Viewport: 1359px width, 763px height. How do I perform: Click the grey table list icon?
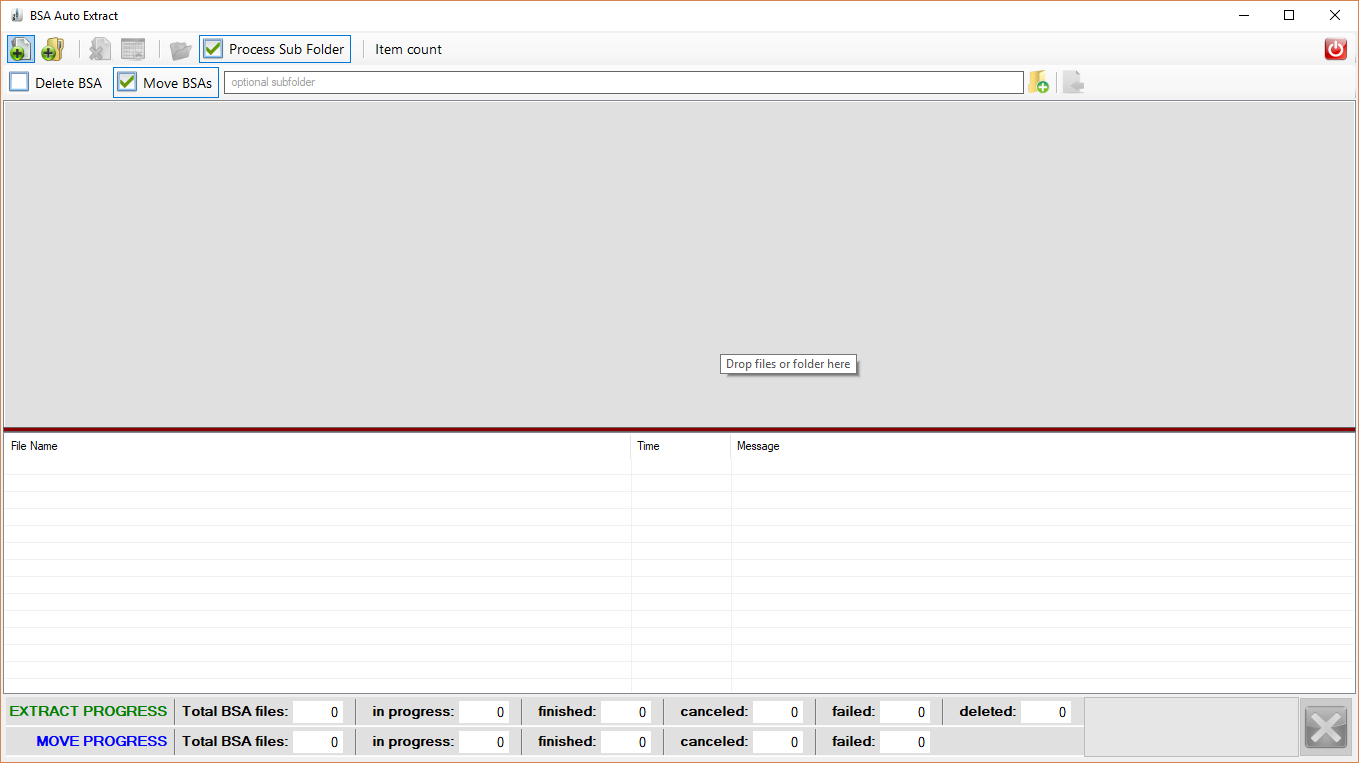(133, 49)
